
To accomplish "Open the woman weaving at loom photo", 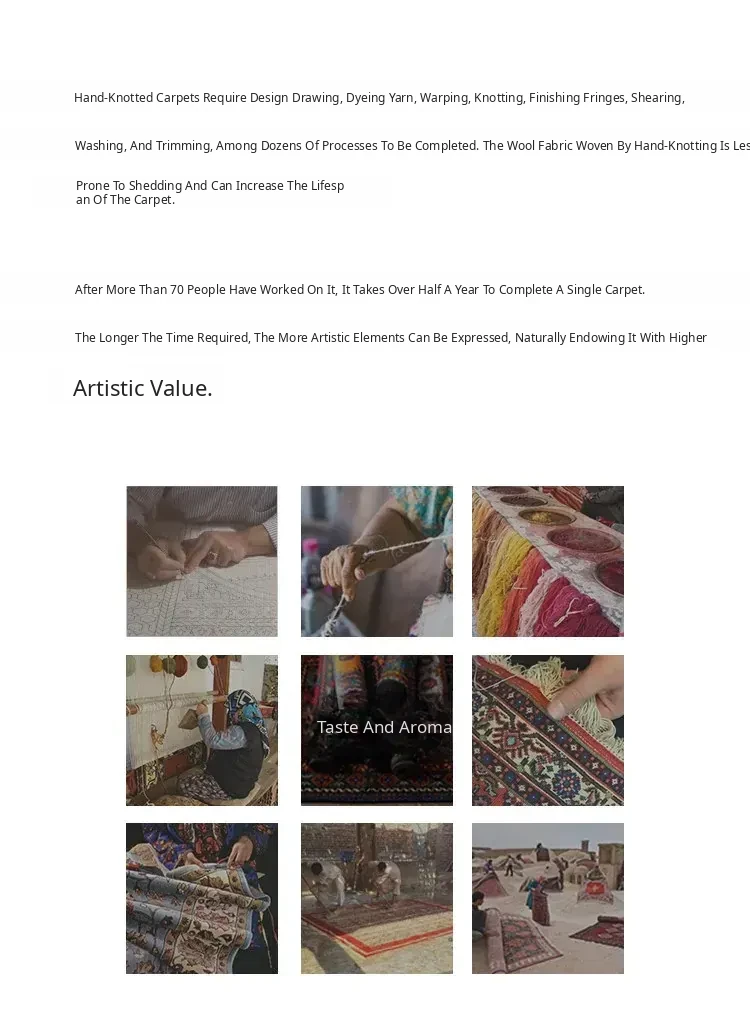I will [202, 730].
